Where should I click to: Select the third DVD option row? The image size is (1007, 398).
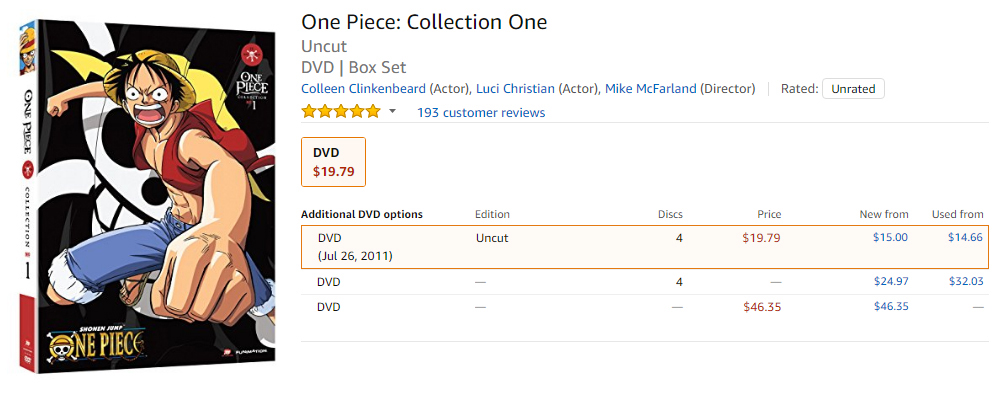[645, 307]
